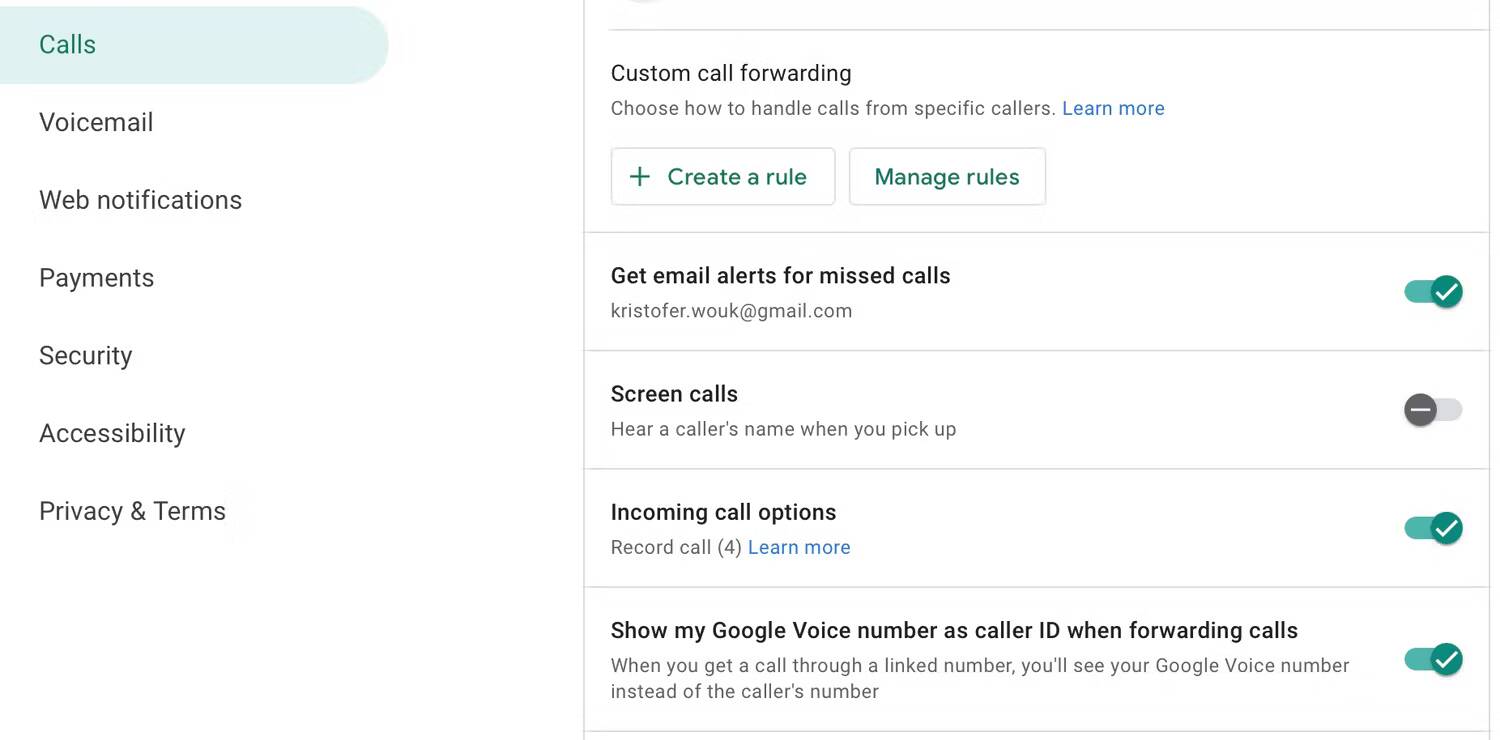The width and height of the screenshot is (1500, 740).
Task: Click the Screen calls description text
Action: (783, 428)
